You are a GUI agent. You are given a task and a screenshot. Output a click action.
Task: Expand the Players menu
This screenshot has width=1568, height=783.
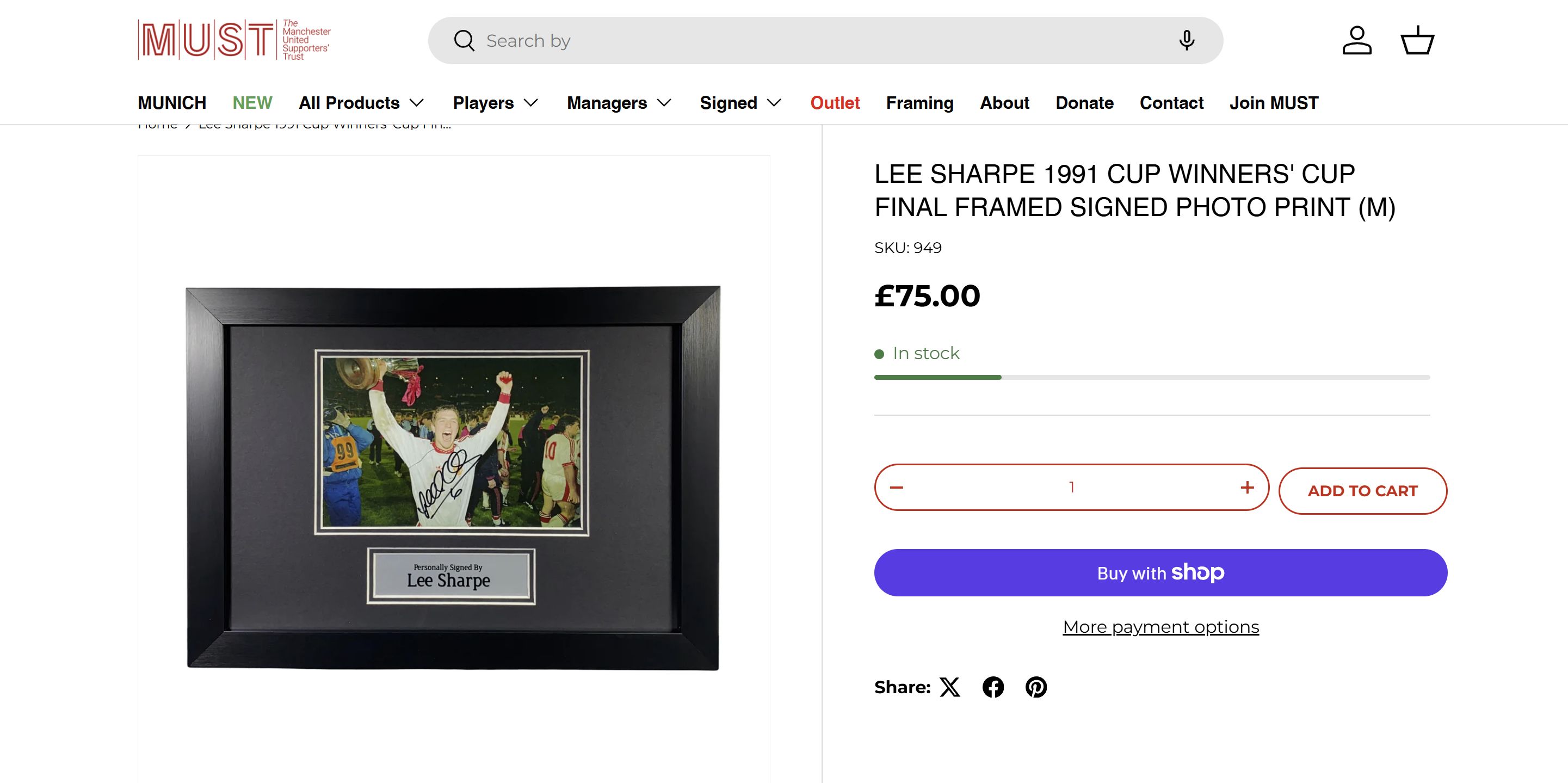click(496, 103)
